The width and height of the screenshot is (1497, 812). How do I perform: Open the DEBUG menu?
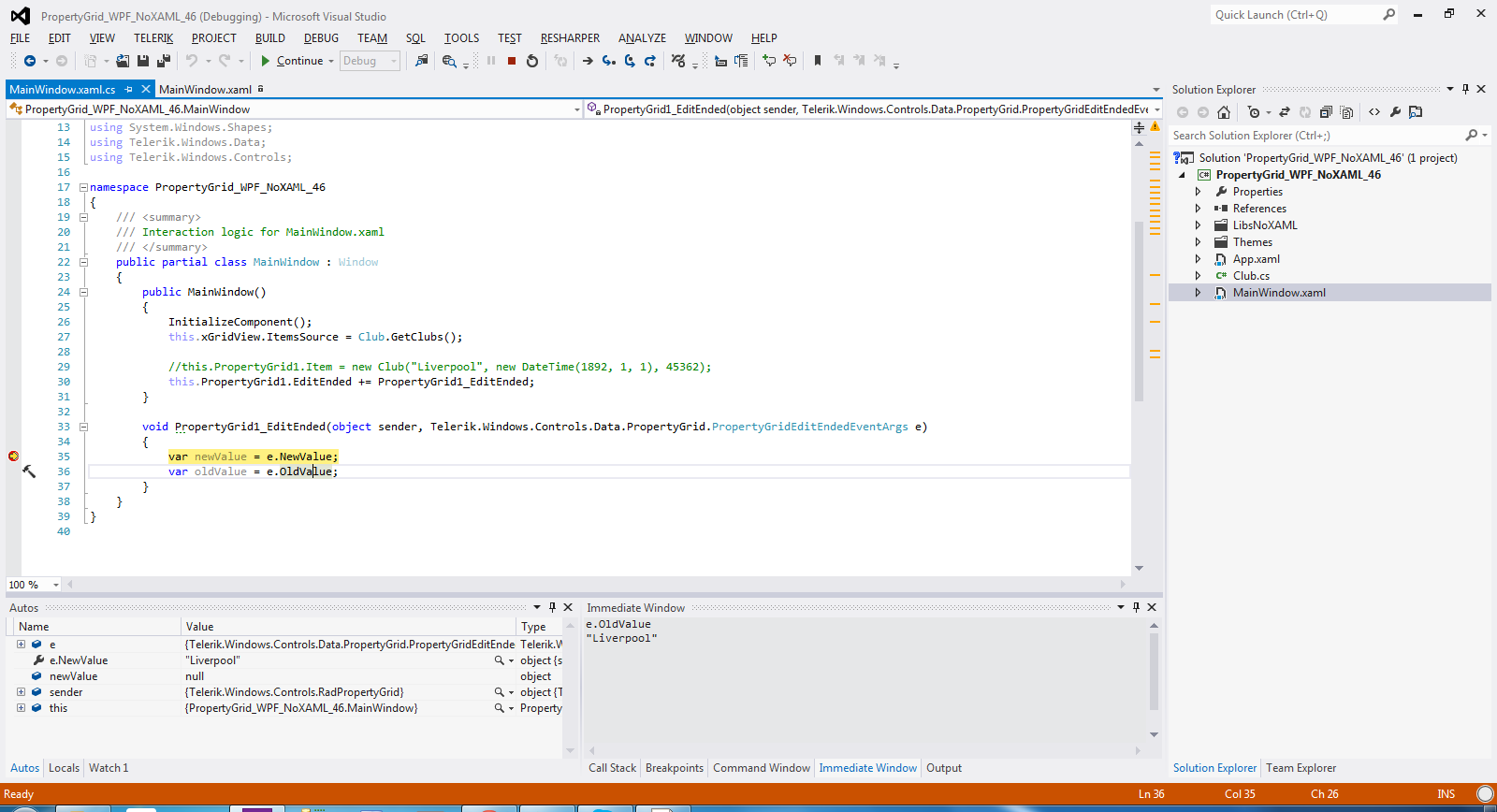tap(321, 38)
